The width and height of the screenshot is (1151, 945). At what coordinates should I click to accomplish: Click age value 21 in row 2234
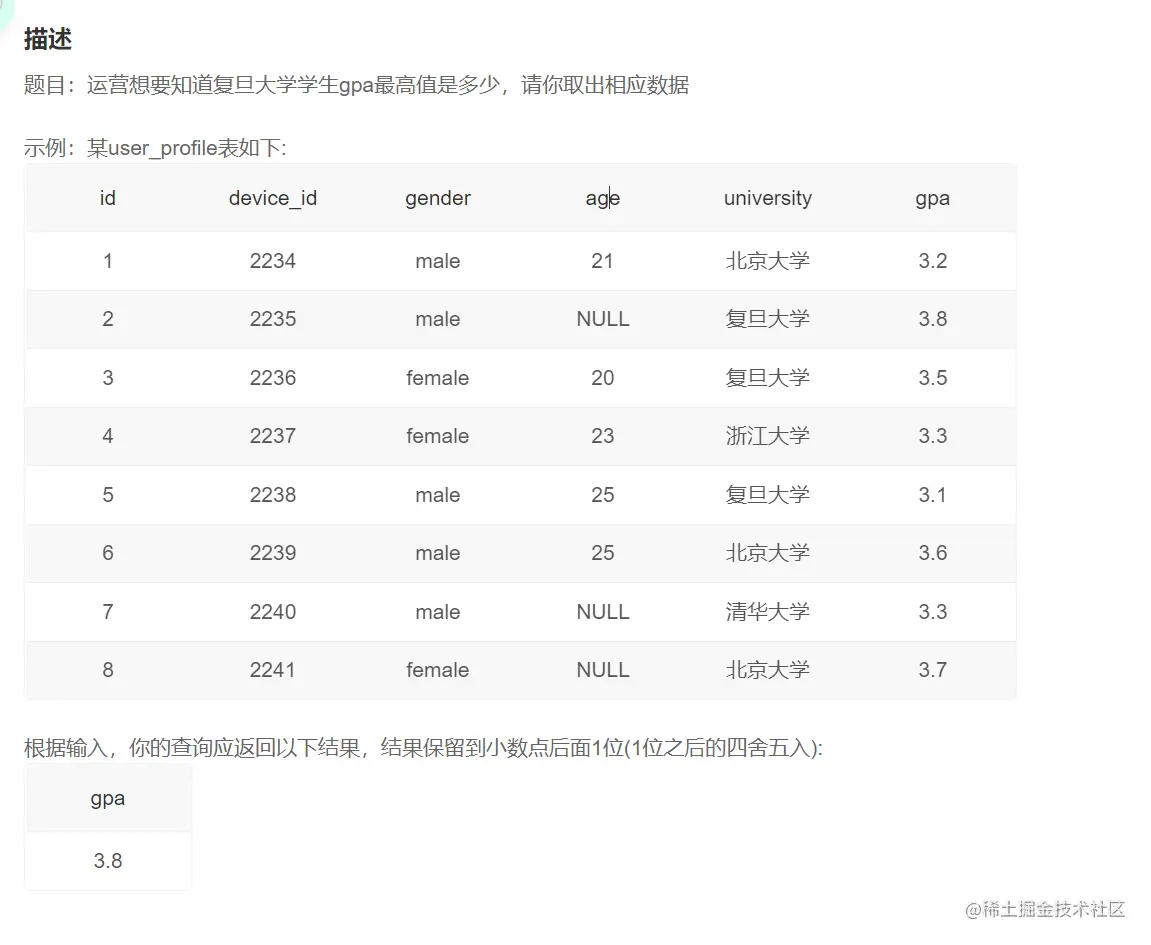pyautogui.click(x=603, y=261)
